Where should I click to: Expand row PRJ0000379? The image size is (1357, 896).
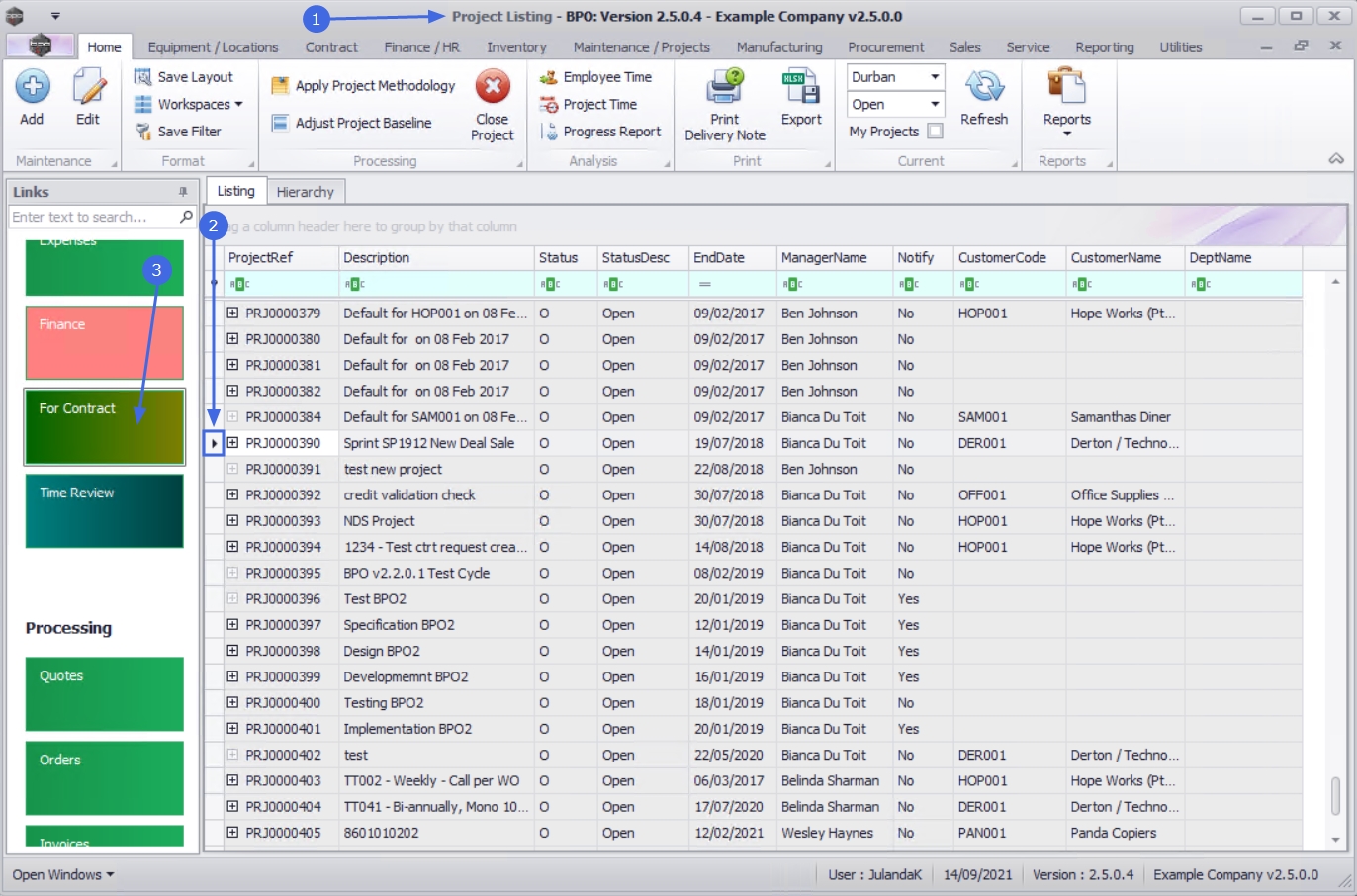tap(232, 313)
